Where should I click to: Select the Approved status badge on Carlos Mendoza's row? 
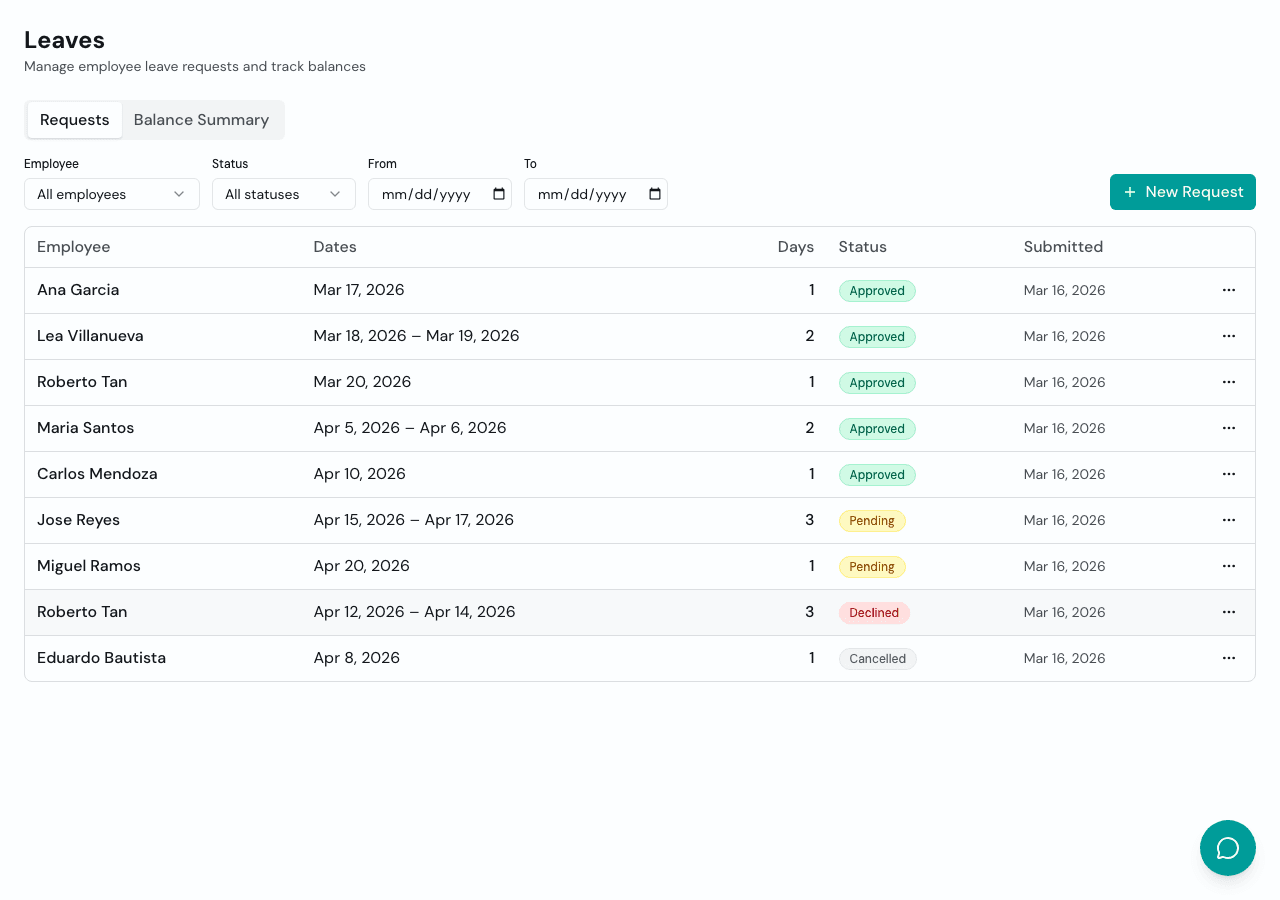pyautogui.click(x=877, y=474)
